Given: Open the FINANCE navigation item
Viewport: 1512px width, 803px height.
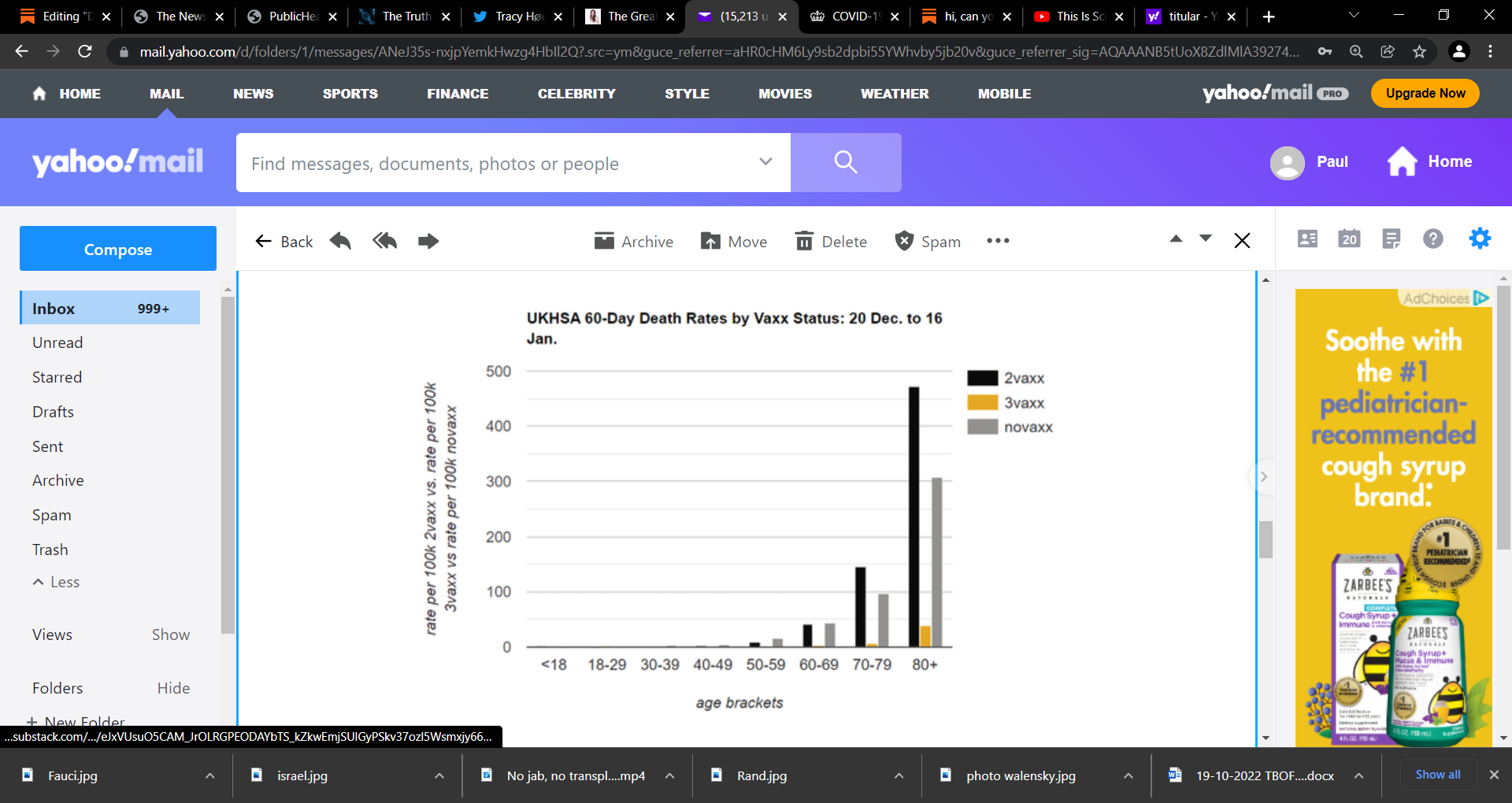Looking at the screenshot, I should point(458,94).
